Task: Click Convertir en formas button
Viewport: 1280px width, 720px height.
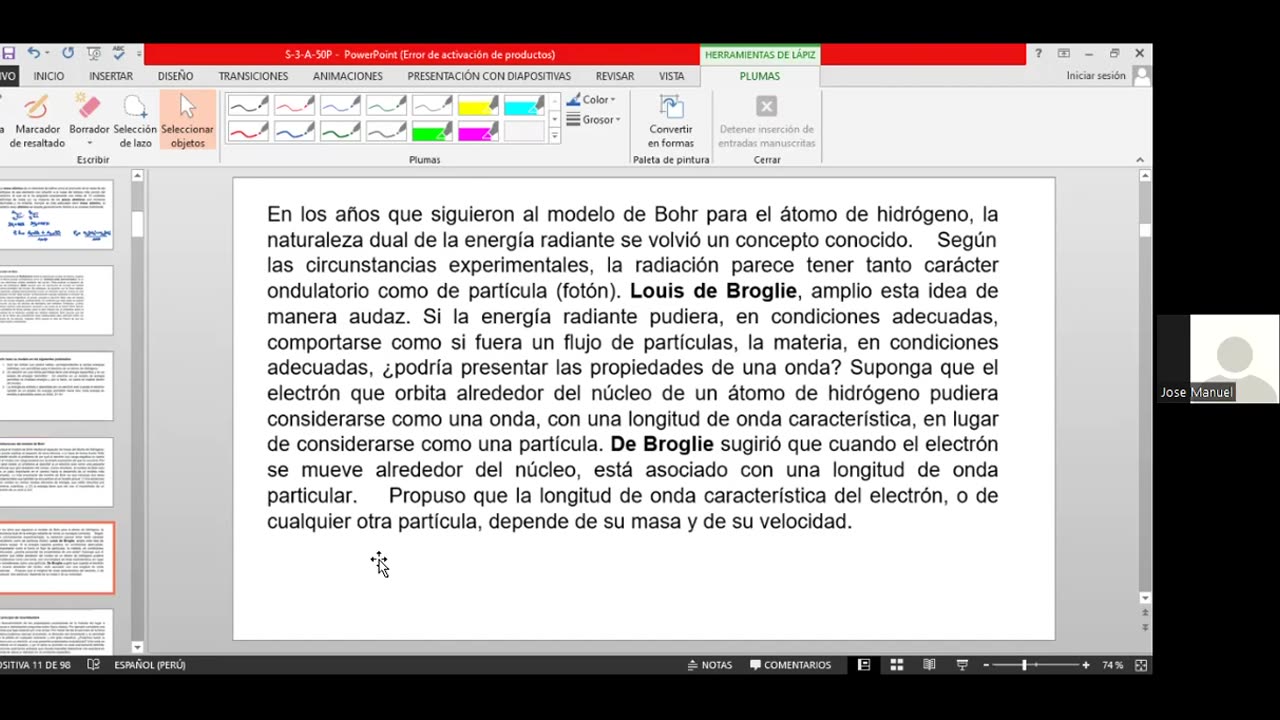Action: (x=671, y=121)
